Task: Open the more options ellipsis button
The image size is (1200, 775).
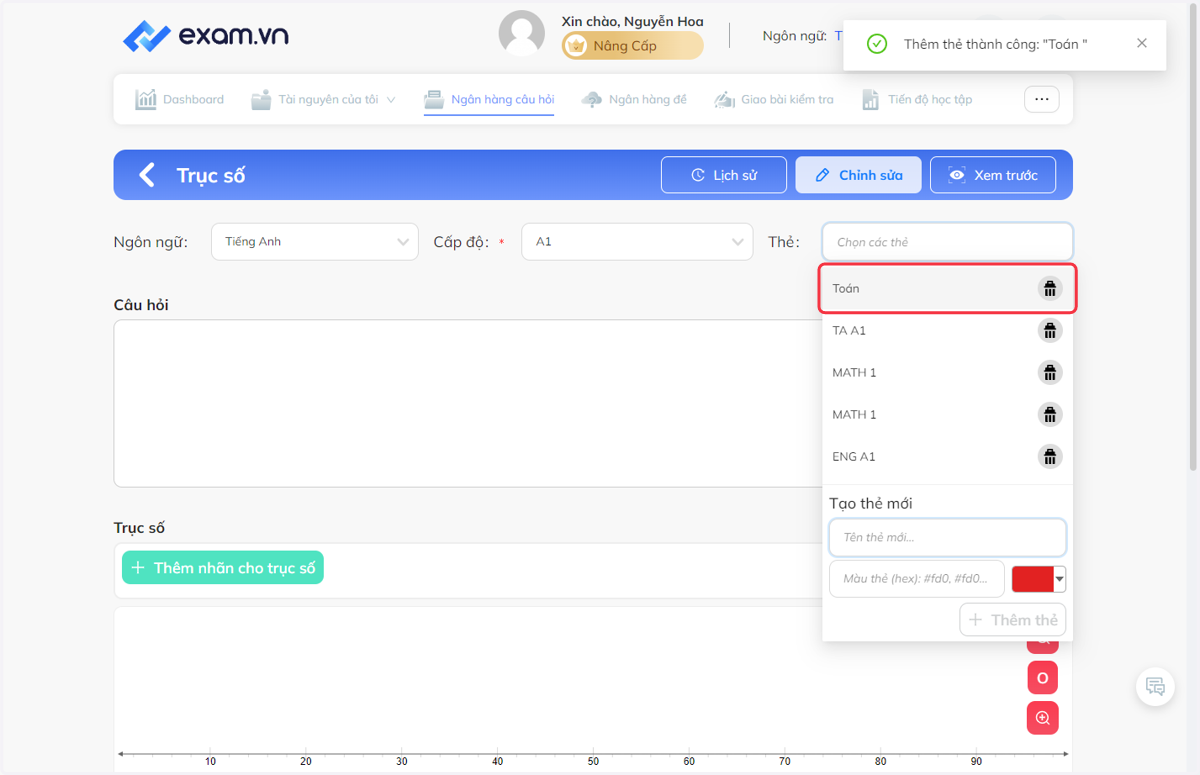Action: (x=1041, y=99)
